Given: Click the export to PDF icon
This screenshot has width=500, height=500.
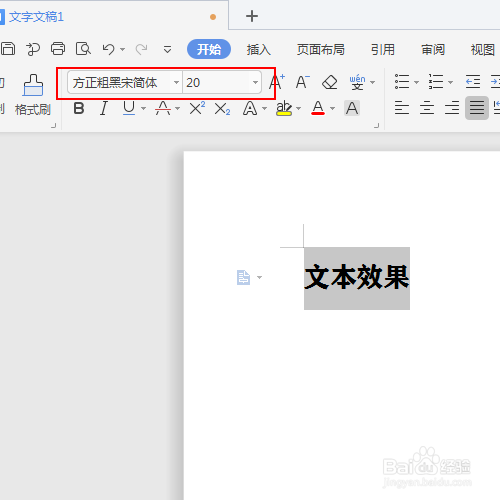Looking at the screenshot, I should (33, 49).
